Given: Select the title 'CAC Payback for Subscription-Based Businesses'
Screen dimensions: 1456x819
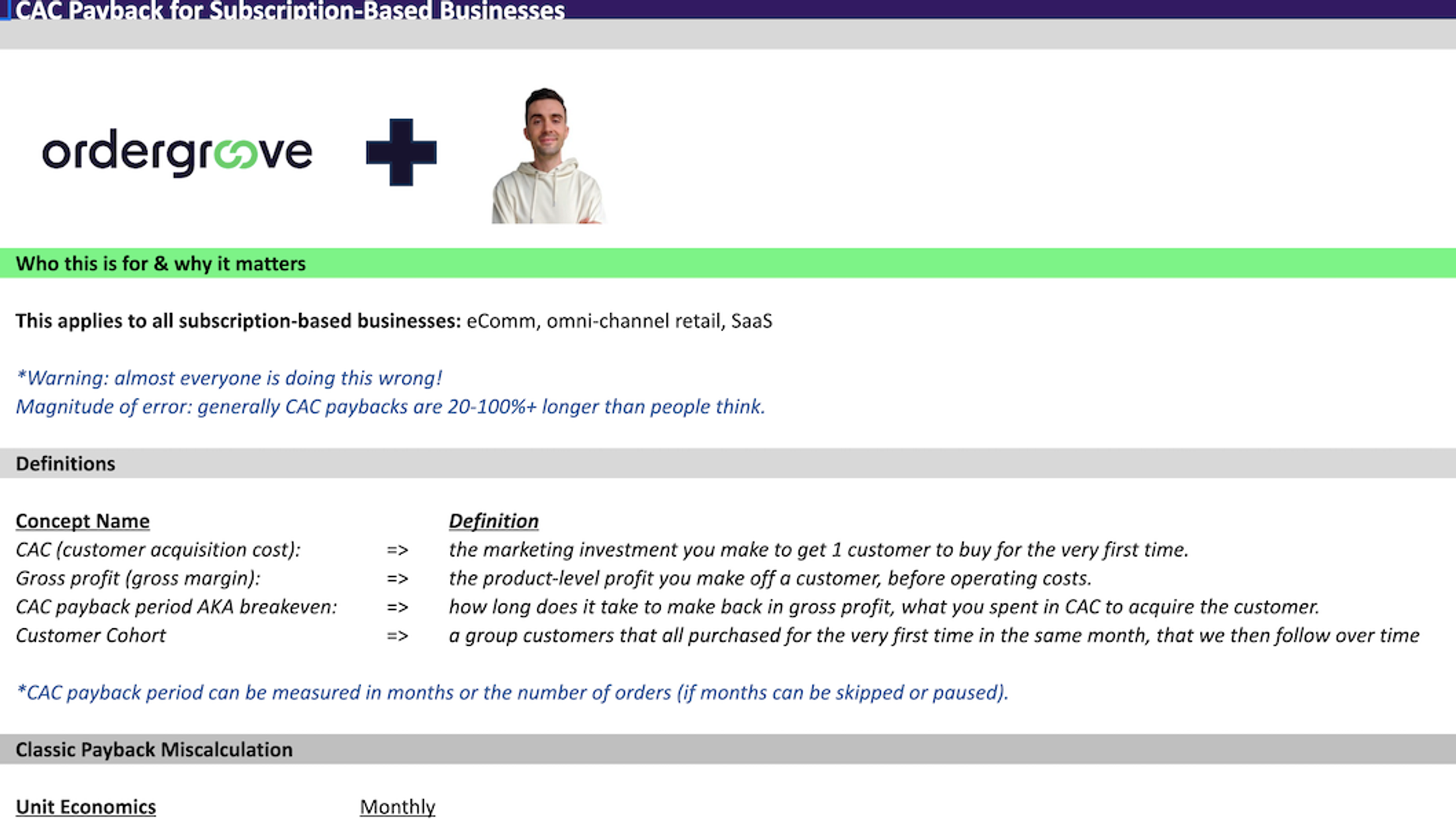Looking at the screenshot, I should 290,10.
